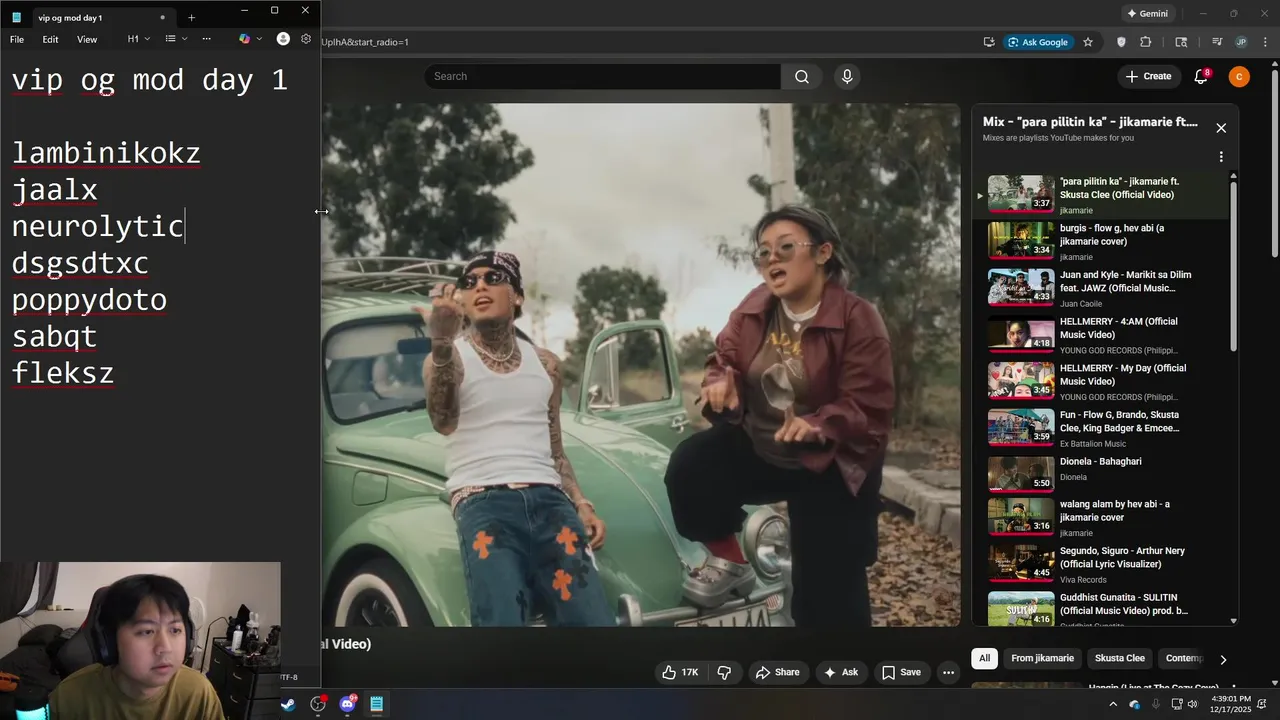The image size is (1280, 720).
Task: Focus the YouTube Search field
Action: 602,76
